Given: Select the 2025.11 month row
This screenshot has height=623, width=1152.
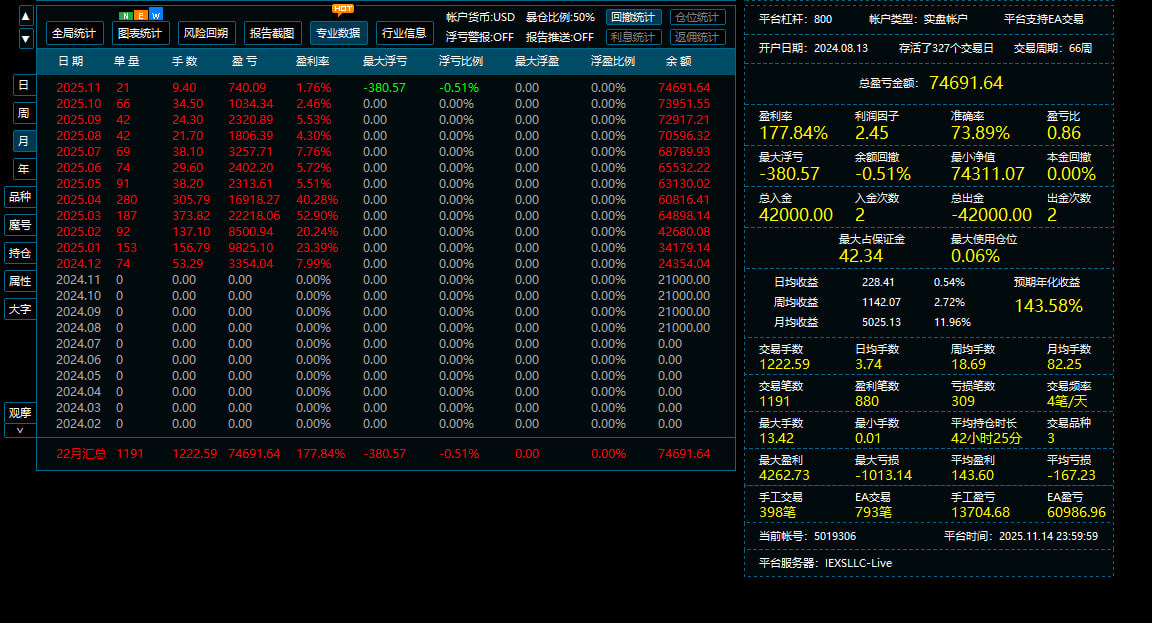Looking at the screenshot, I should [386, 87].
